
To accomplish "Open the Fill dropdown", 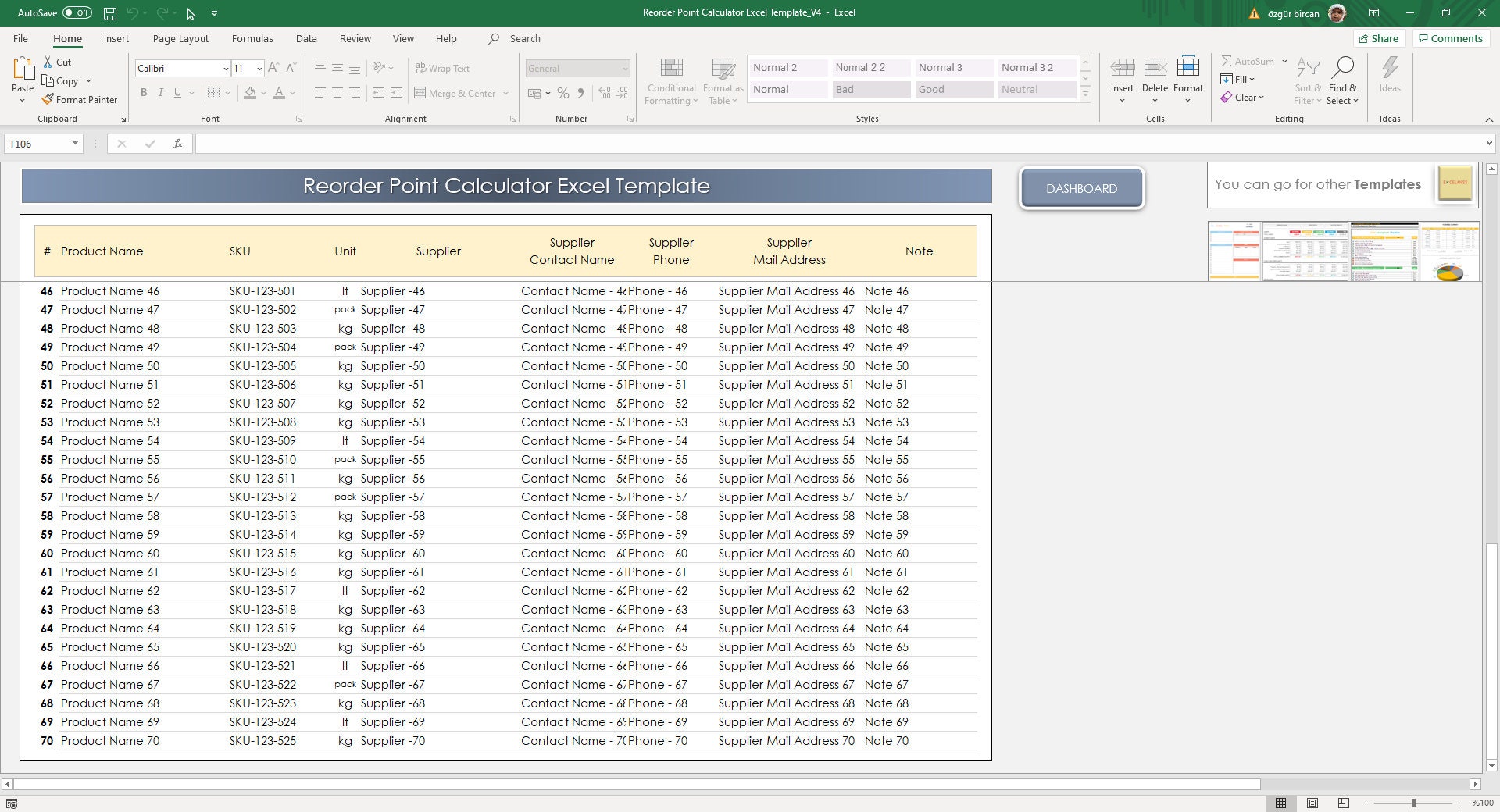I will coord(1237,79).
